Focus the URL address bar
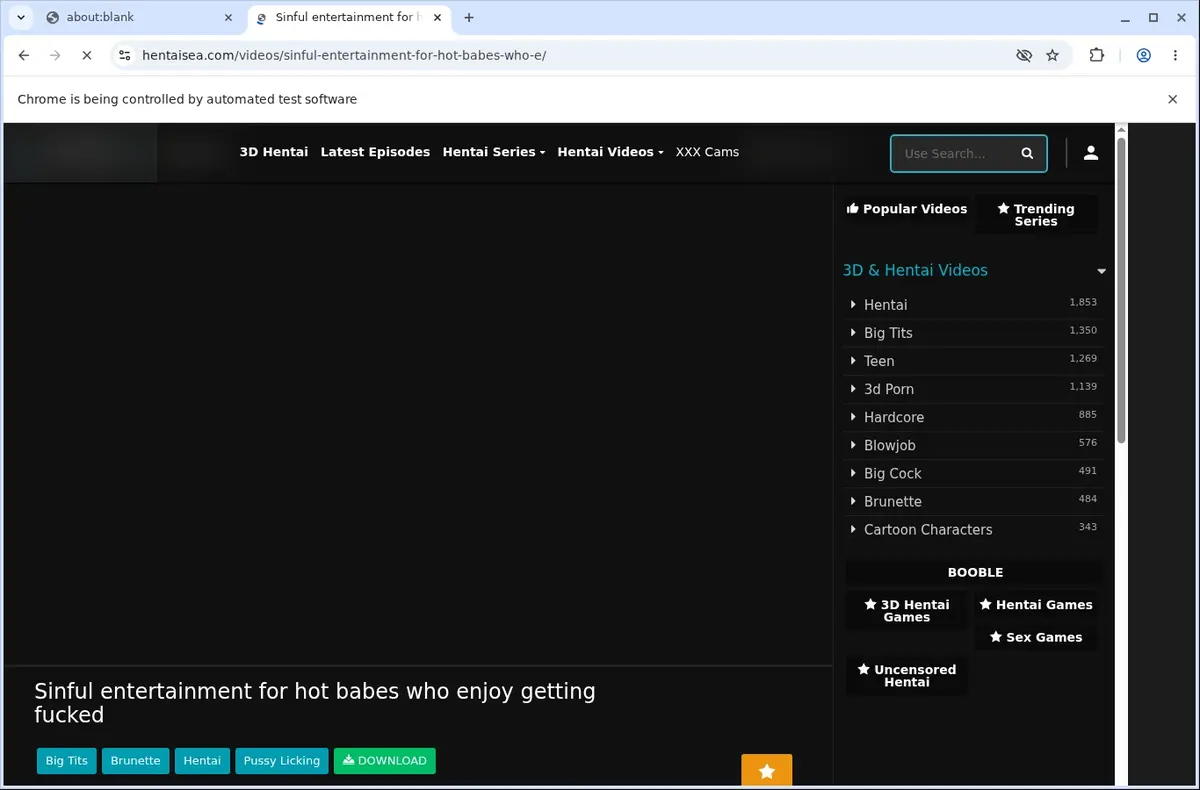The height and width of the screenshot is (790, 1200). tap(570, 55)
